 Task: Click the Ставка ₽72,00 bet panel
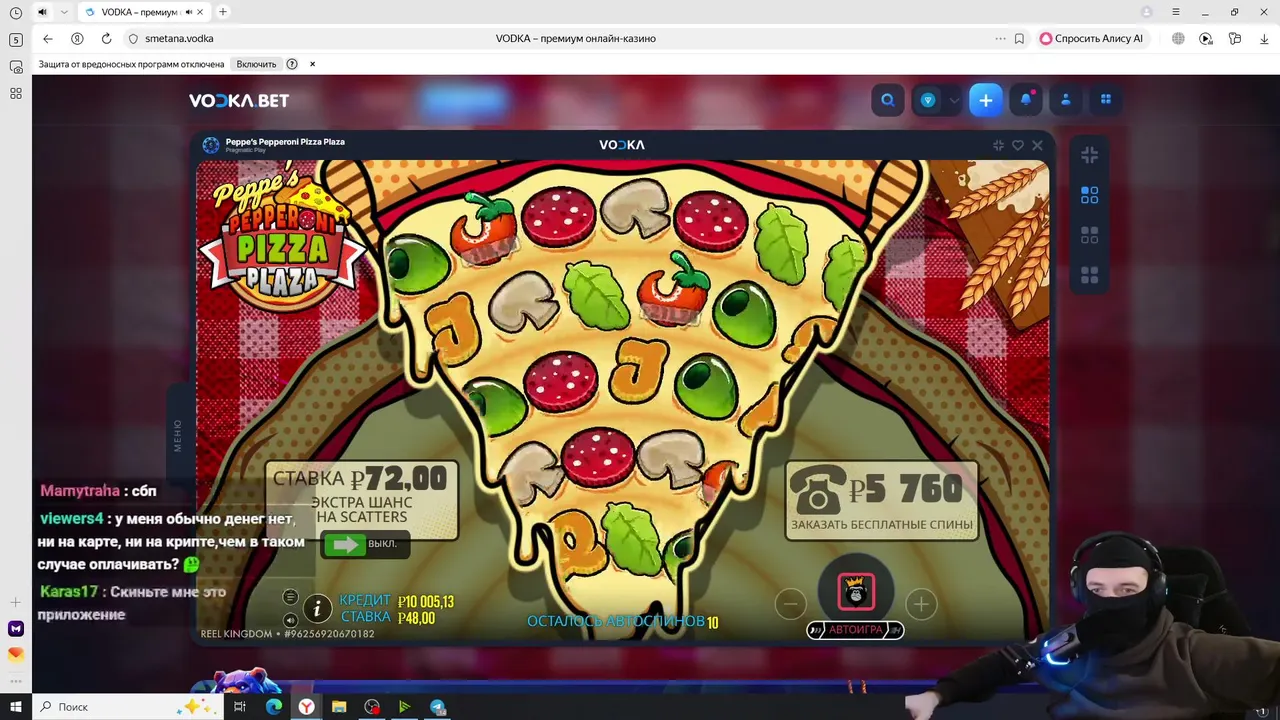(361, 500)
